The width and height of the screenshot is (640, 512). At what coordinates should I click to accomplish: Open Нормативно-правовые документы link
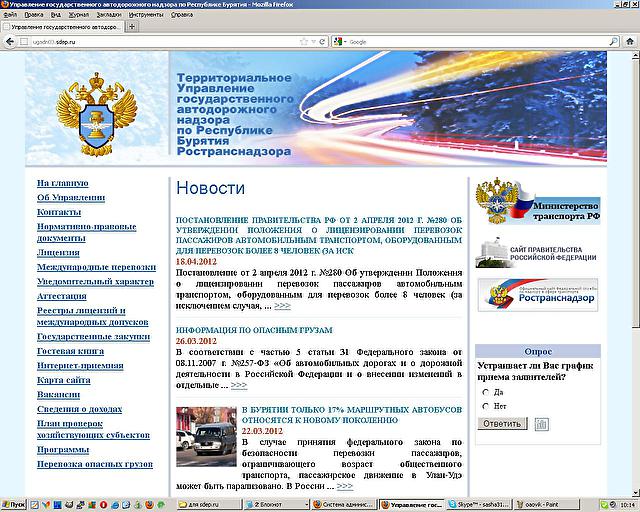tap(87, 232)
